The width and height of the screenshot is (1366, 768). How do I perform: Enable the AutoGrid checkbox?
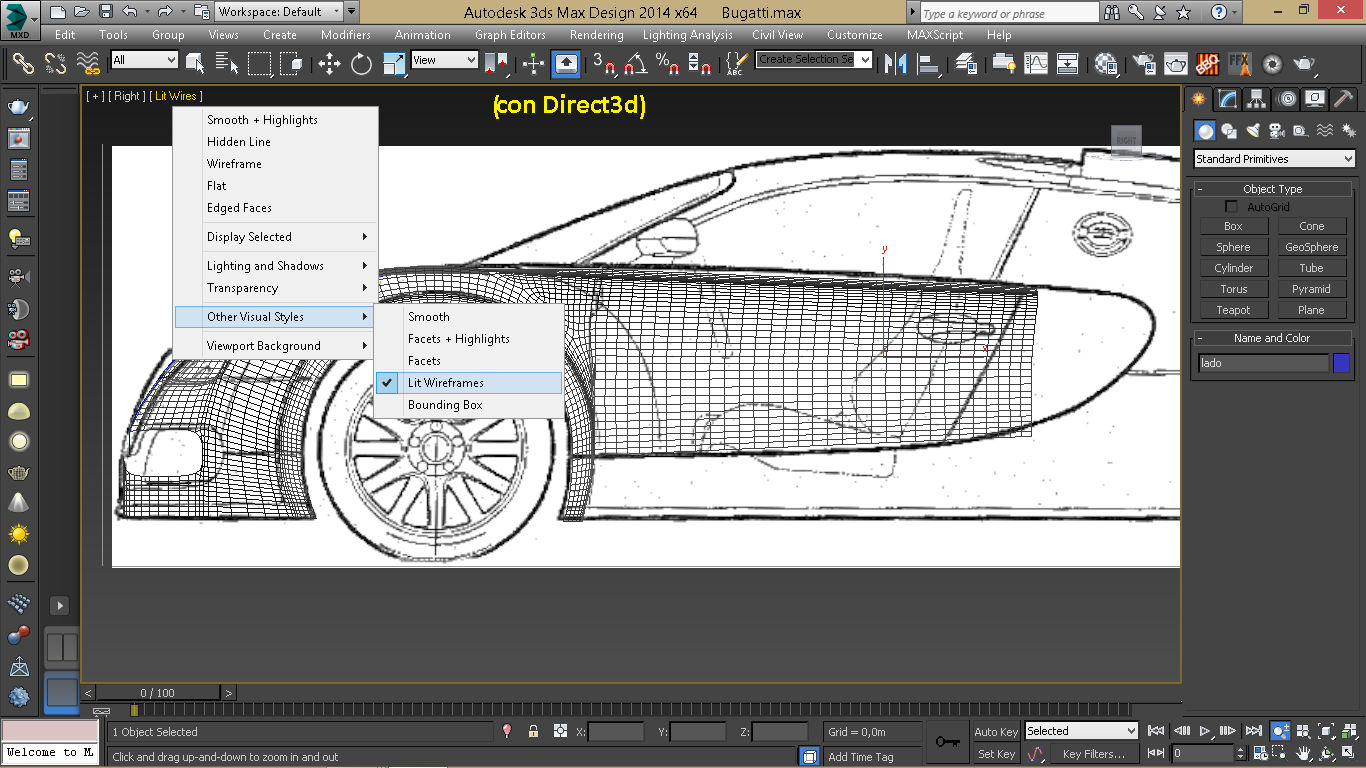pos(1232,207)
